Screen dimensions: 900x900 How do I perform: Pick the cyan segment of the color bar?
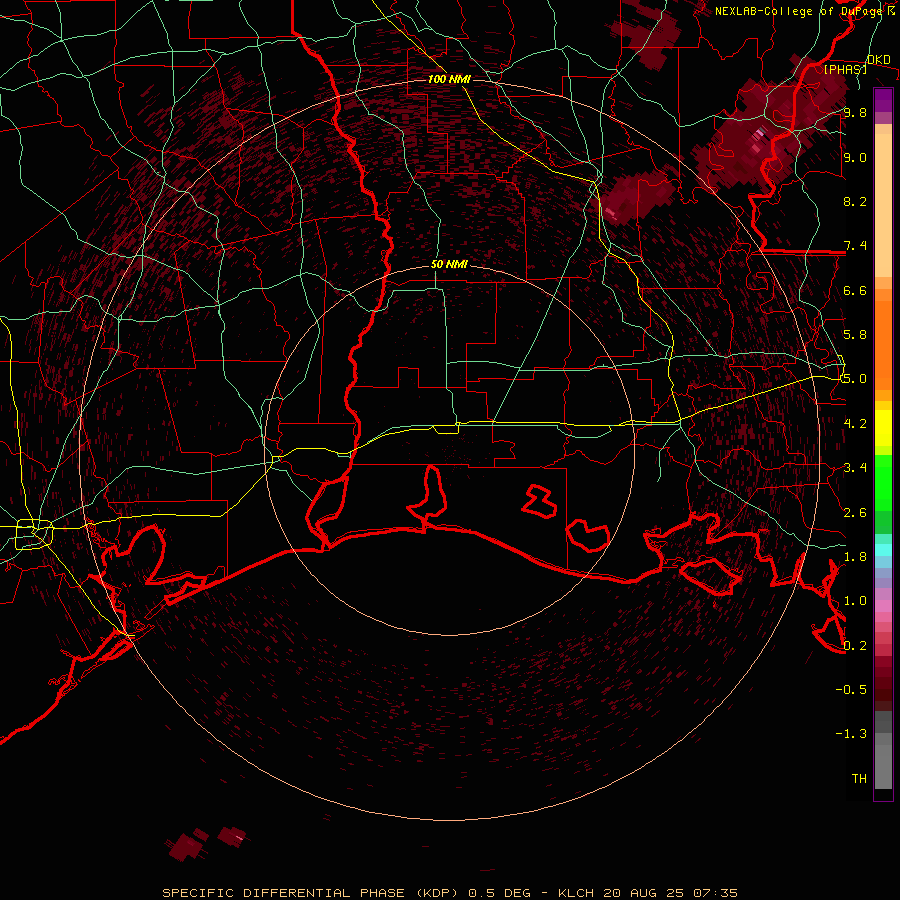click(883, 550)
